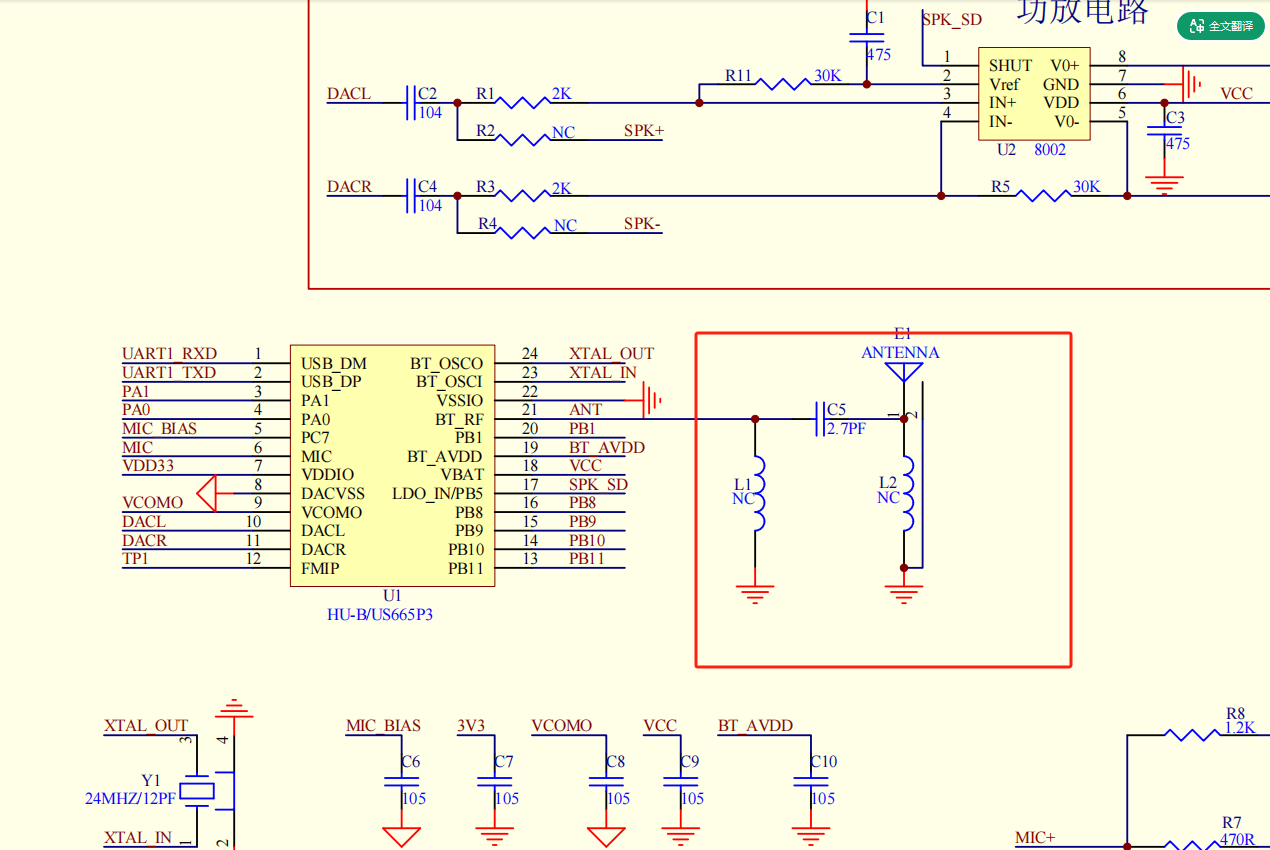
Task: Click the Y1 24MHZ crystal symbol
Action: point(197,791)
